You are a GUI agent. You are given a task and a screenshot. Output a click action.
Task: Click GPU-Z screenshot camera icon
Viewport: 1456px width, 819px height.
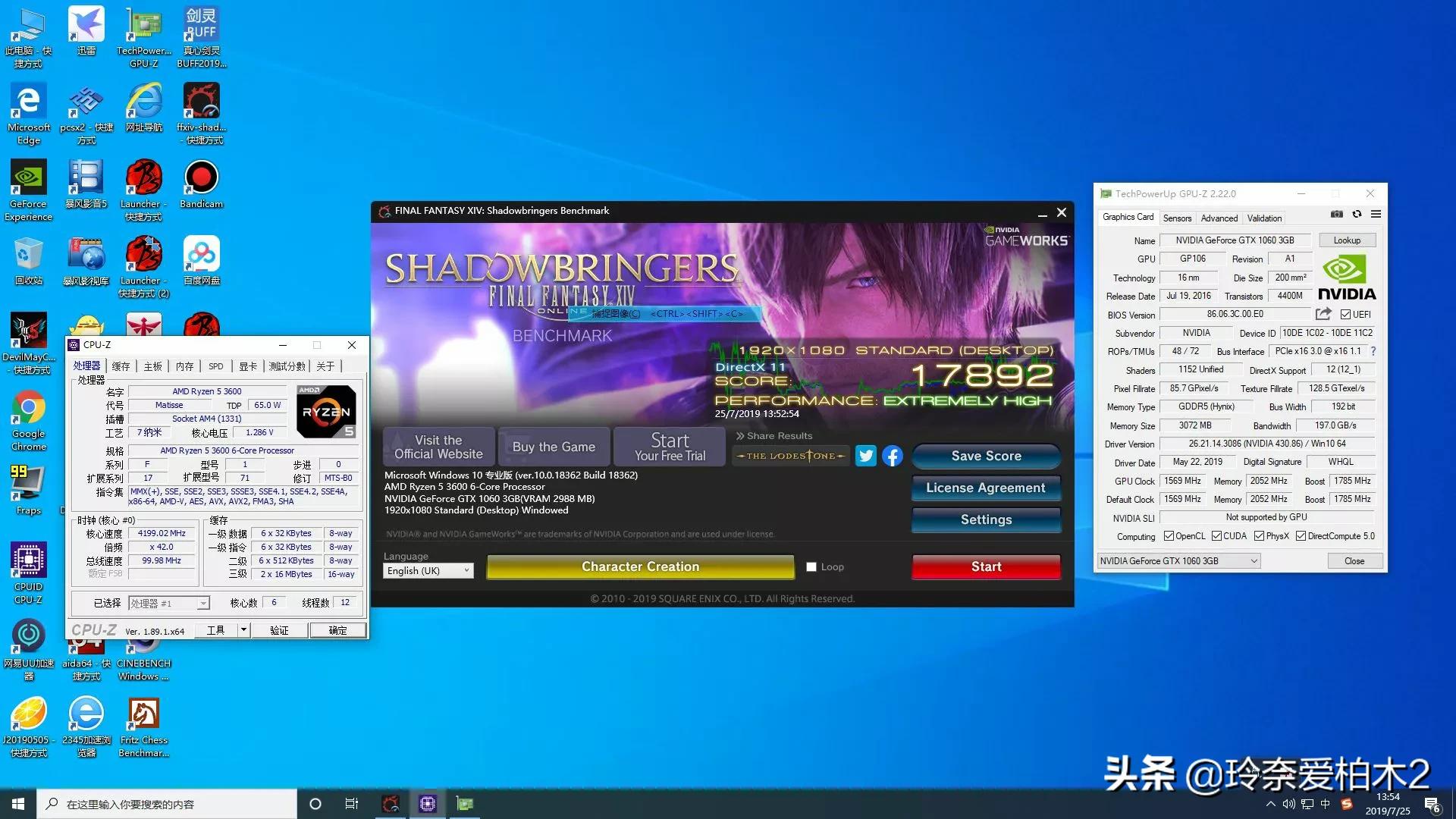pyautogui.click(x=1337, y=215)
